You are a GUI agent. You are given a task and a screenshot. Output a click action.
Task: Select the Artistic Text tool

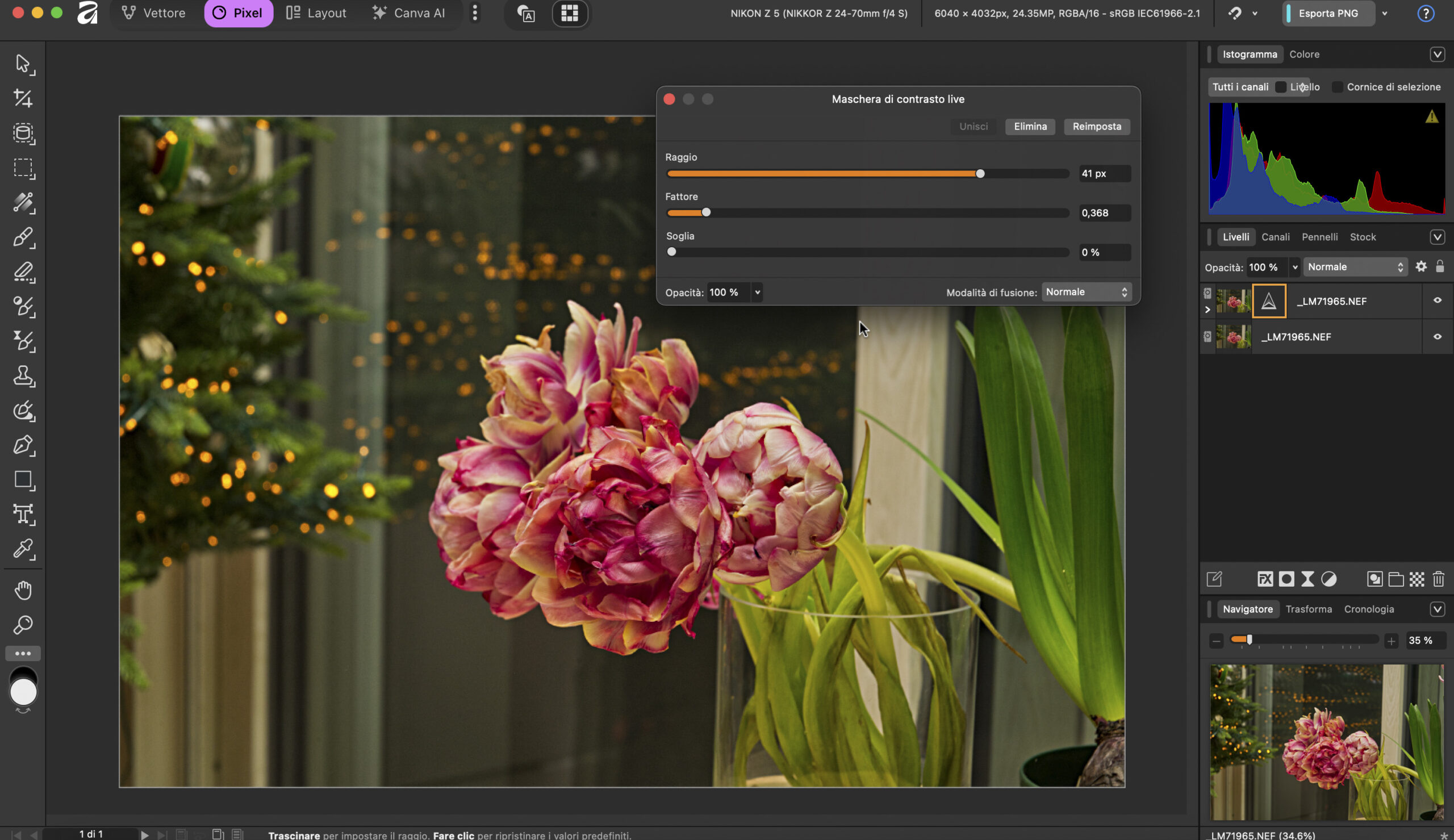click(23, 514)
